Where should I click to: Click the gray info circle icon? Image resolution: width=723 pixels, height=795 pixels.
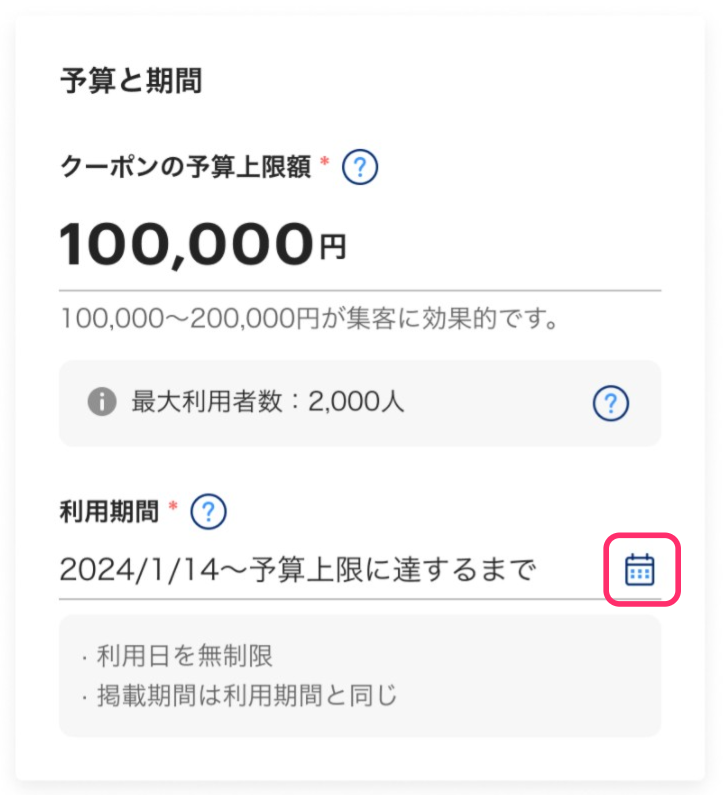[x=100, y=403]
